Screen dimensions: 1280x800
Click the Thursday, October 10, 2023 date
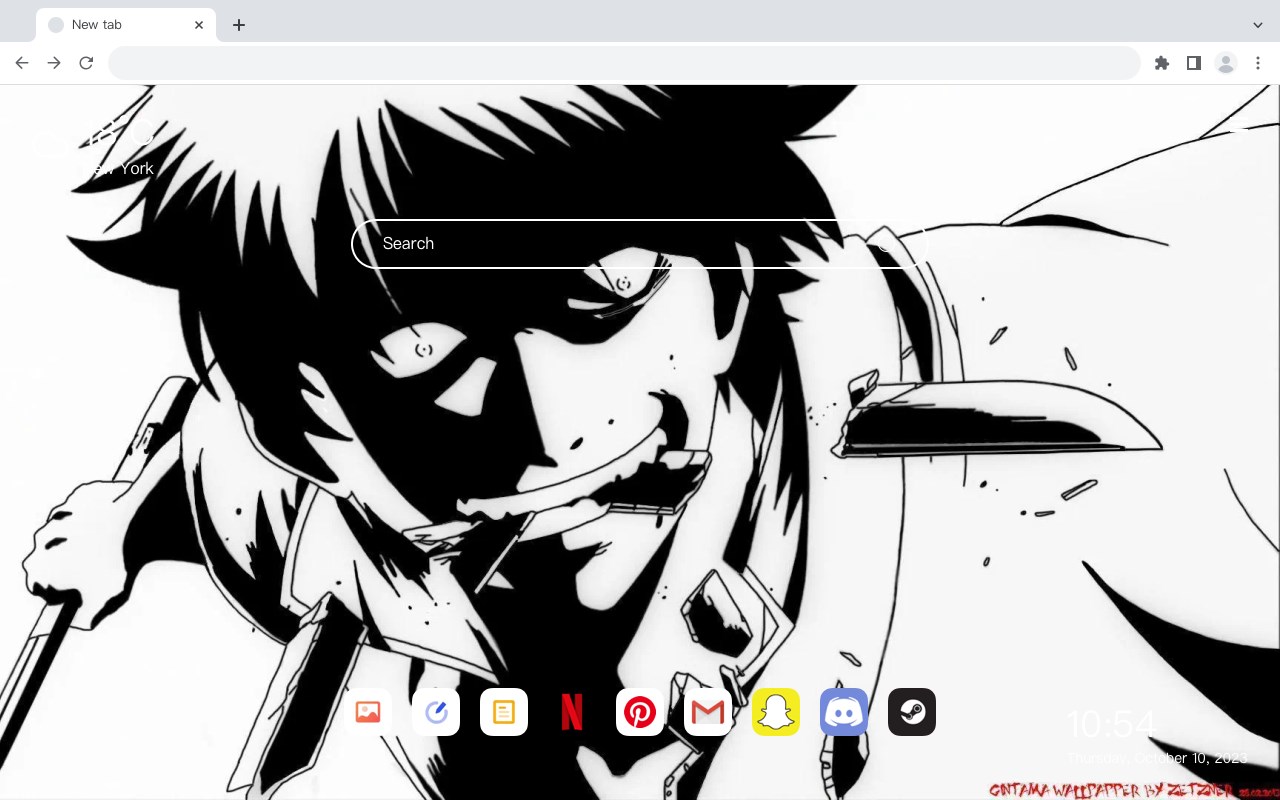1158,758
